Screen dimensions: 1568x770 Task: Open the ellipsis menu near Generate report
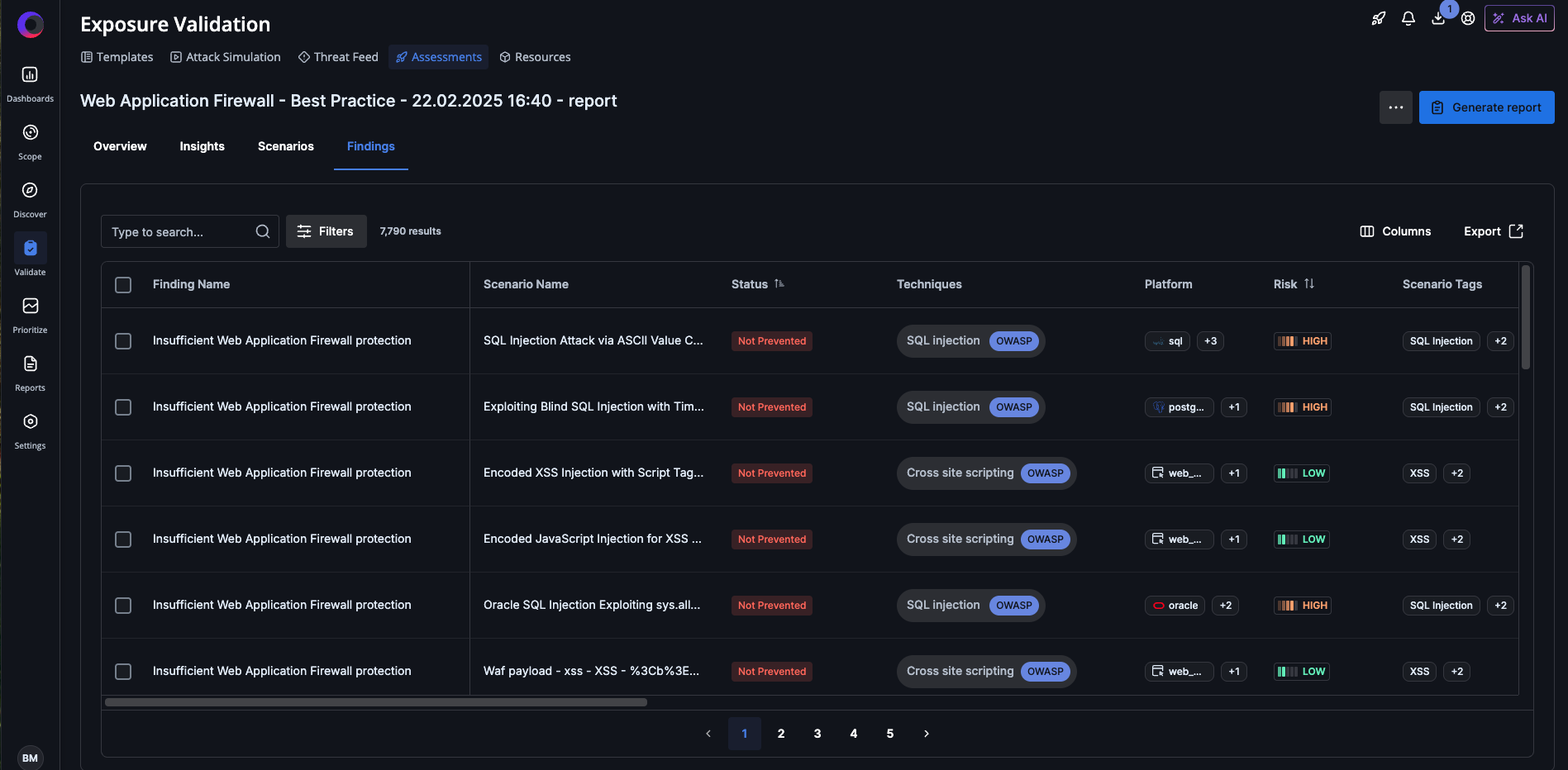[x=1395, y=107]
